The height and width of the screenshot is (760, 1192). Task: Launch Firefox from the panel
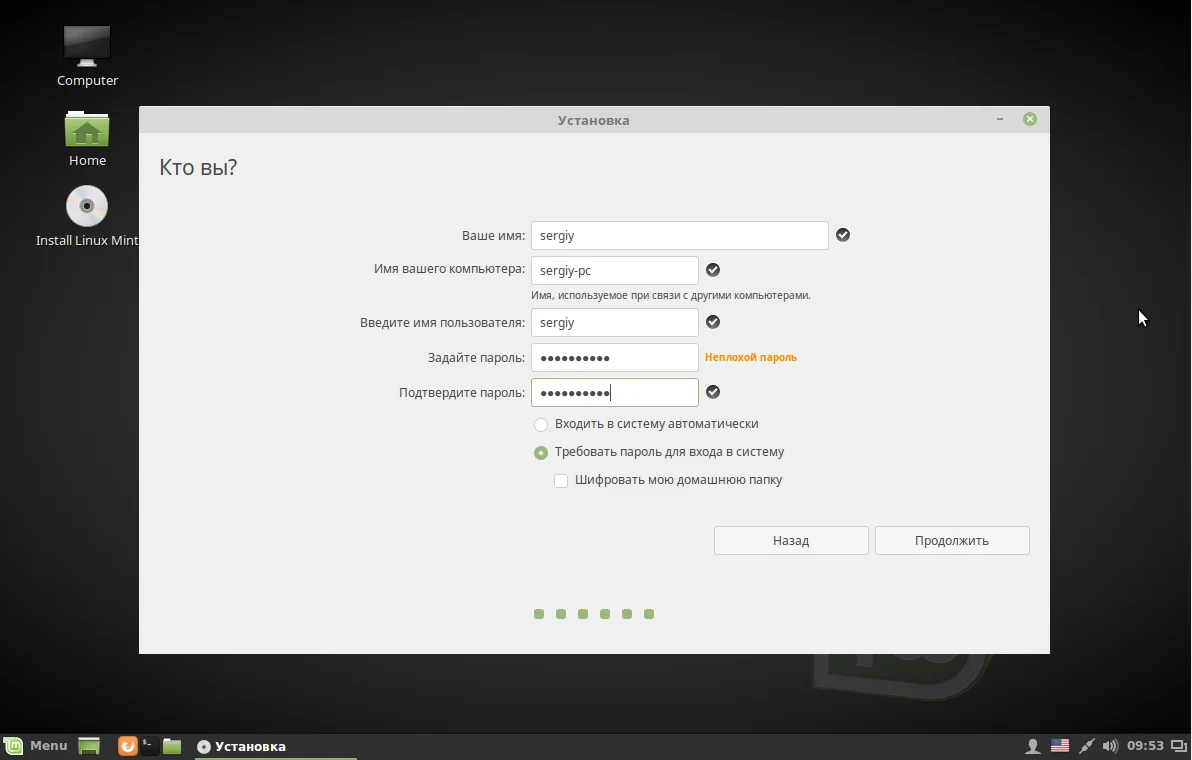[x=127, y=746]
